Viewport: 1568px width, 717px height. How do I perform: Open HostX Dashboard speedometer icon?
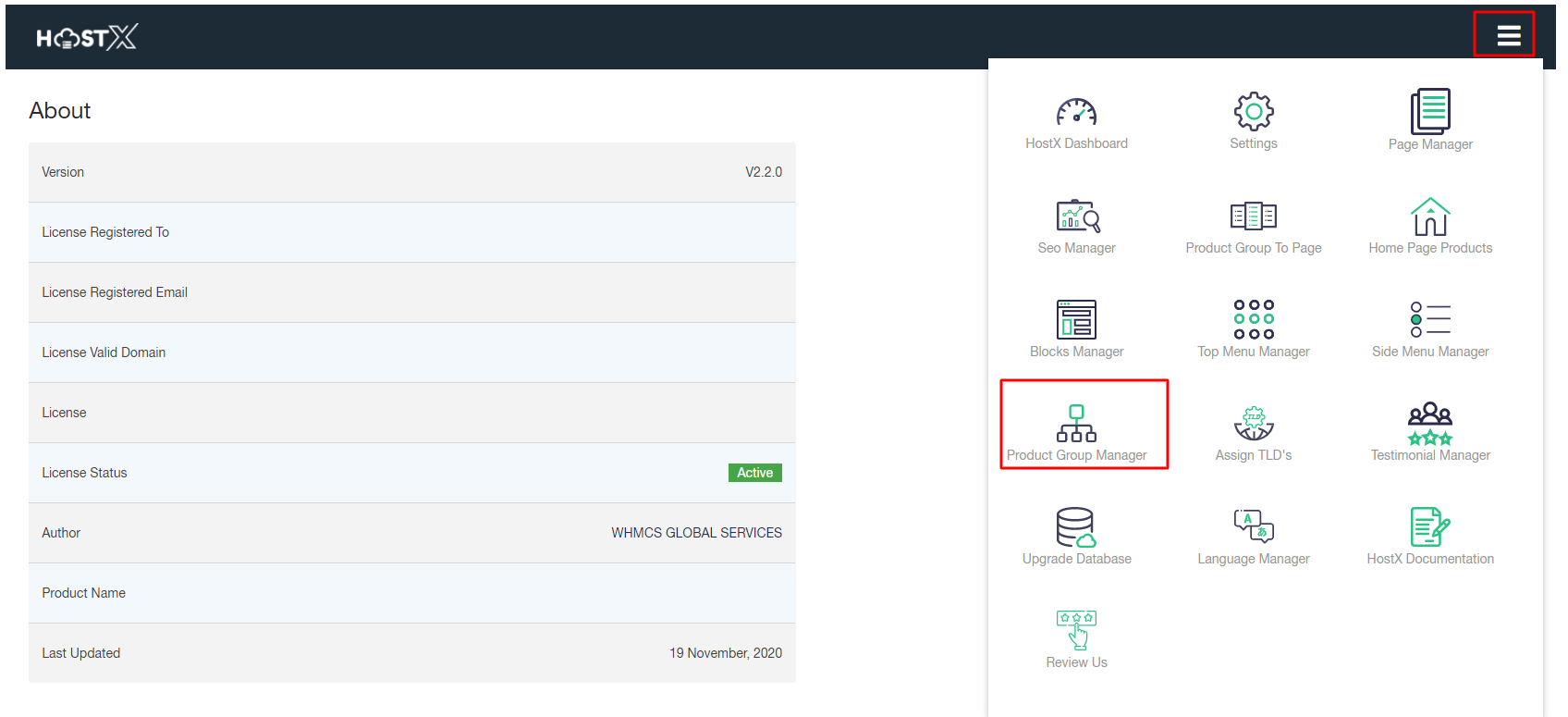(1076, 113)
